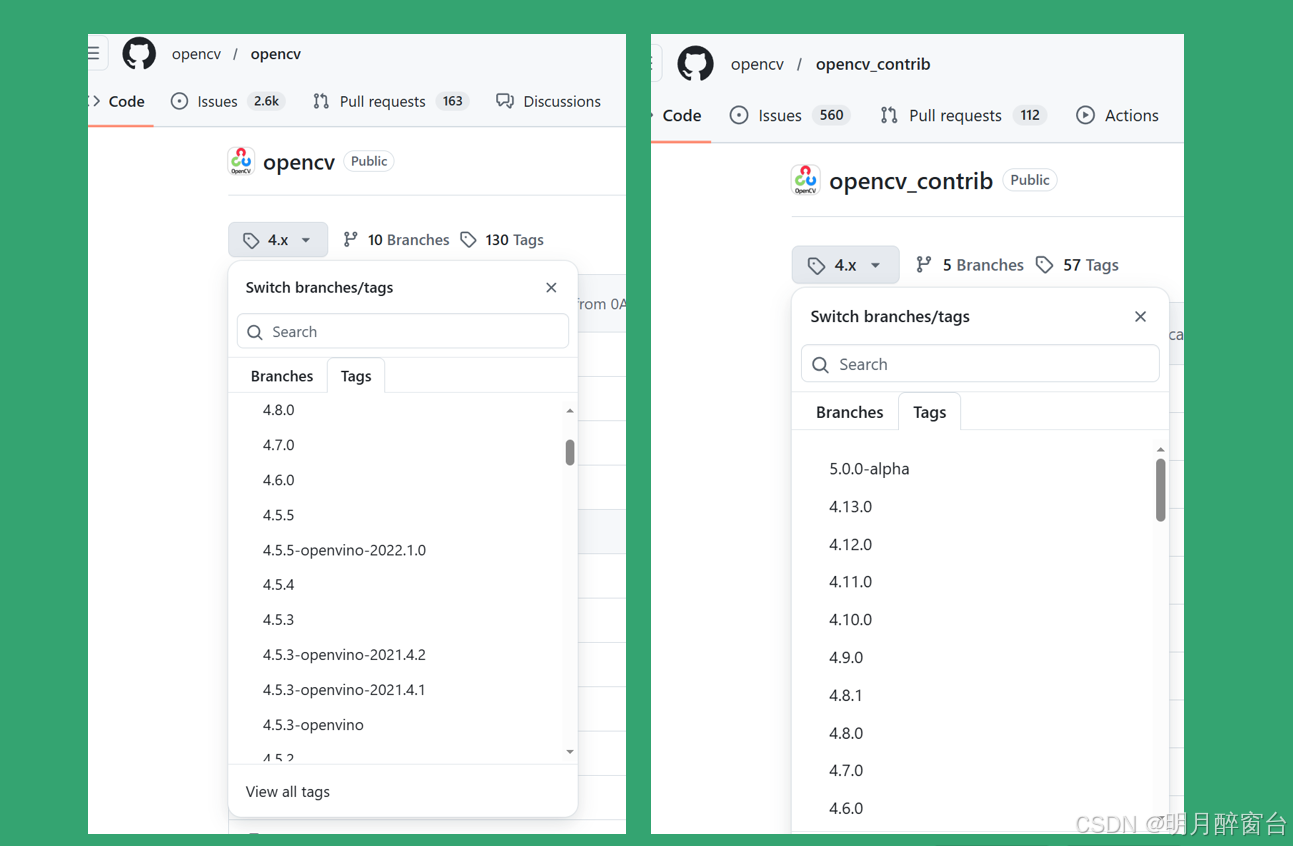This screenshot has width=1293, height=846.
Task: Select tag 4.5.3-openvino-2021.4.1
Action: click(x=344, y=690)
